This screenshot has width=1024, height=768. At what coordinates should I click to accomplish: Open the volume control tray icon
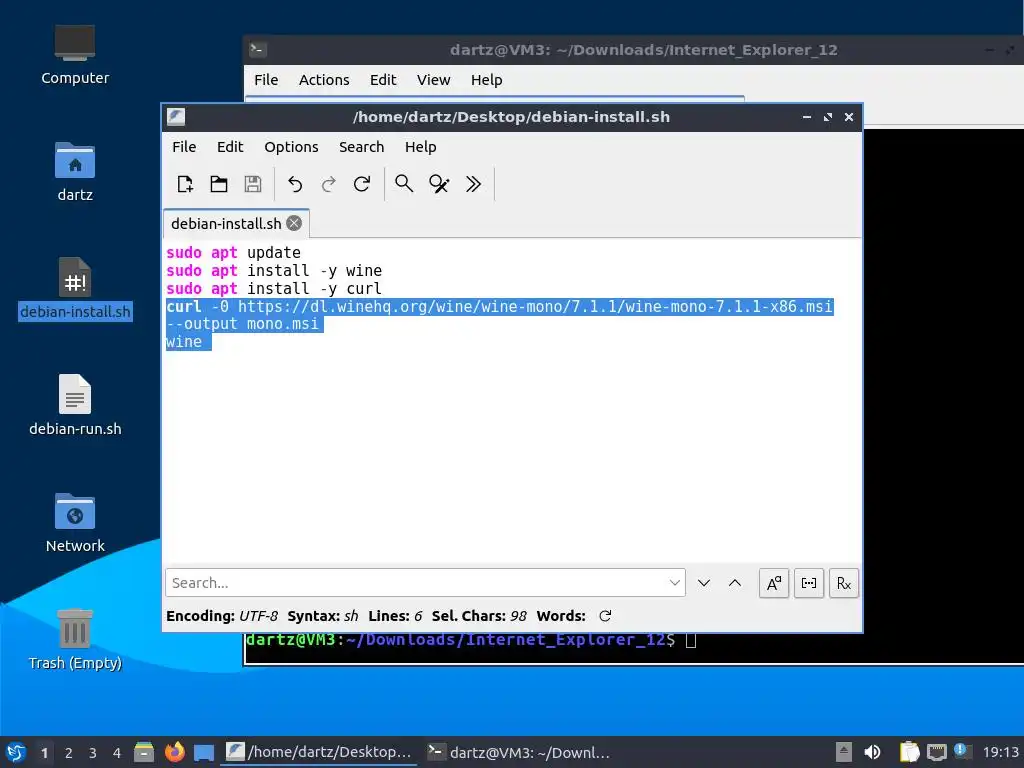872,752
